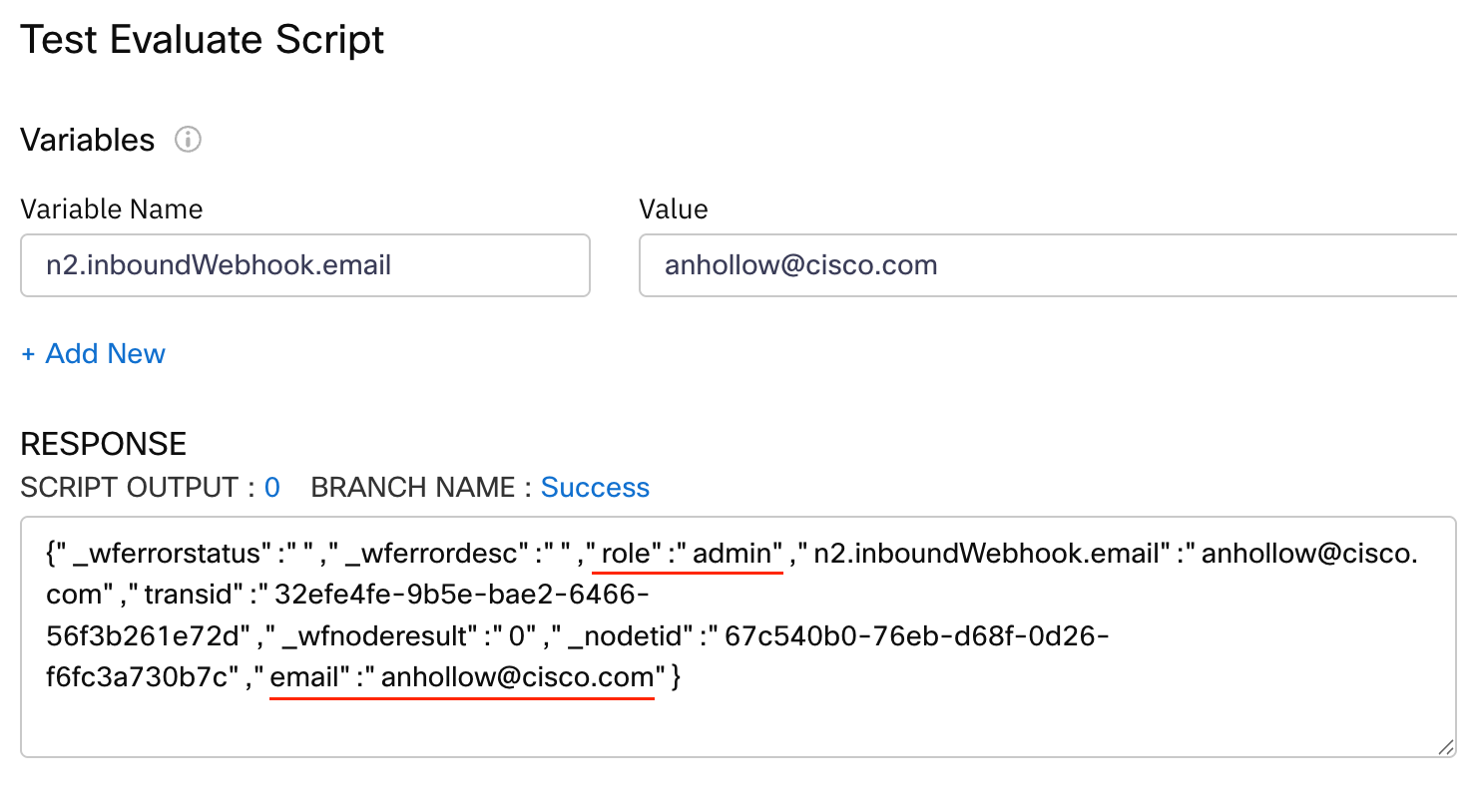Screen dimensions: 1479x812
Task: Click the BRANCH NAME label
Action: click(413, 488)
